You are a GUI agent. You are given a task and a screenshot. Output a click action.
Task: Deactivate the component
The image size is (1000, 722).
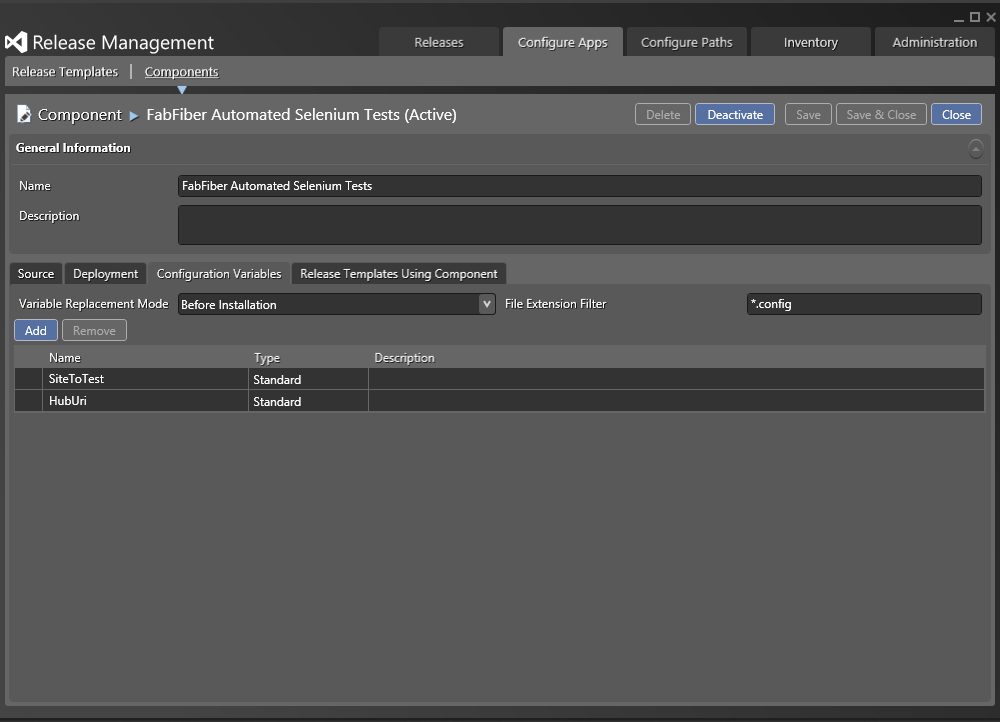[735, 114]
